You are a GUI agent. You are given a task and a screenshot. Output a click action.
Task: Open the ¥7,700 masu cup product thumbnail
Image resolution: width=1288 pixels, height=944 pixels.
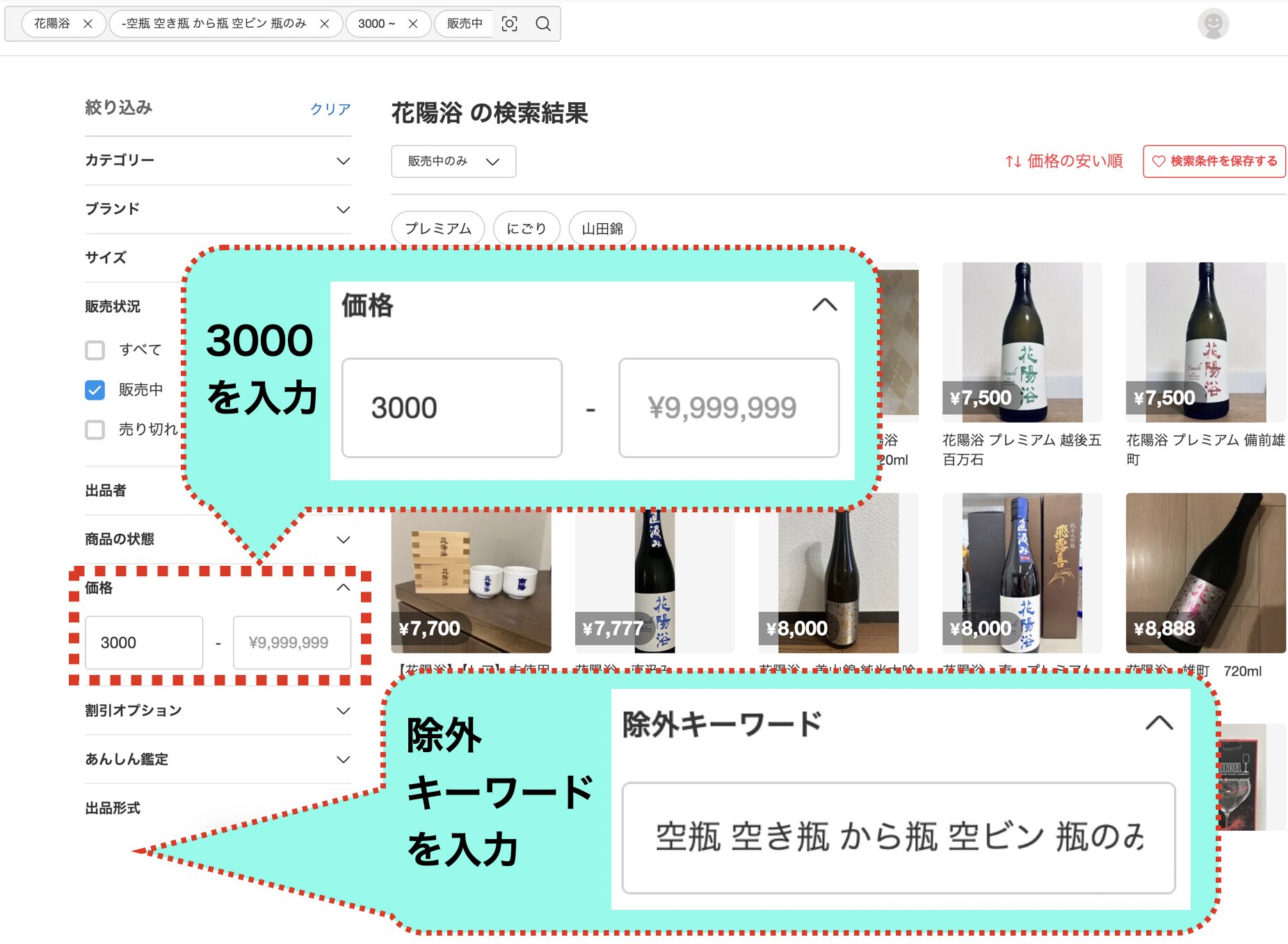click(471, 581)
